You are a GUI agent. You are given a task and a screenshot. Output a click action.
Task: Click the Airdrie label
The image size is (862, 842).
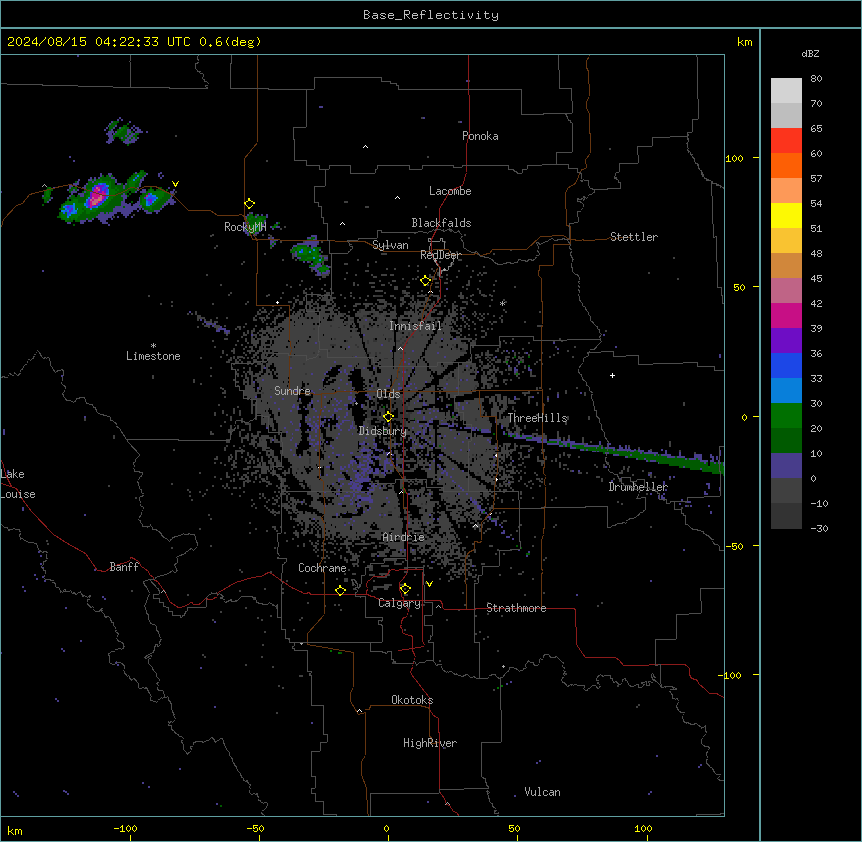(404, 537)
